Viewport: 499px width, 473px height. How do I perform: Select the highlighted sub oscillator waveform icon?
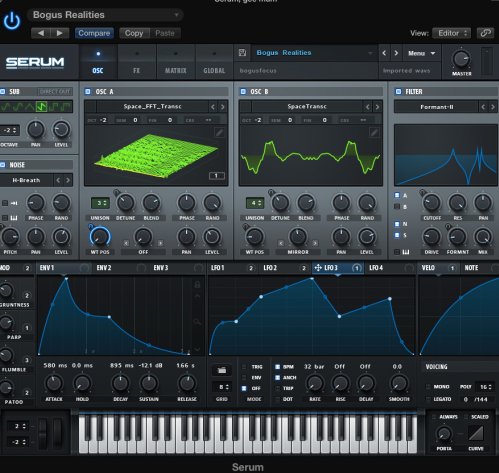pyautogui.click(x=41, y=107)
